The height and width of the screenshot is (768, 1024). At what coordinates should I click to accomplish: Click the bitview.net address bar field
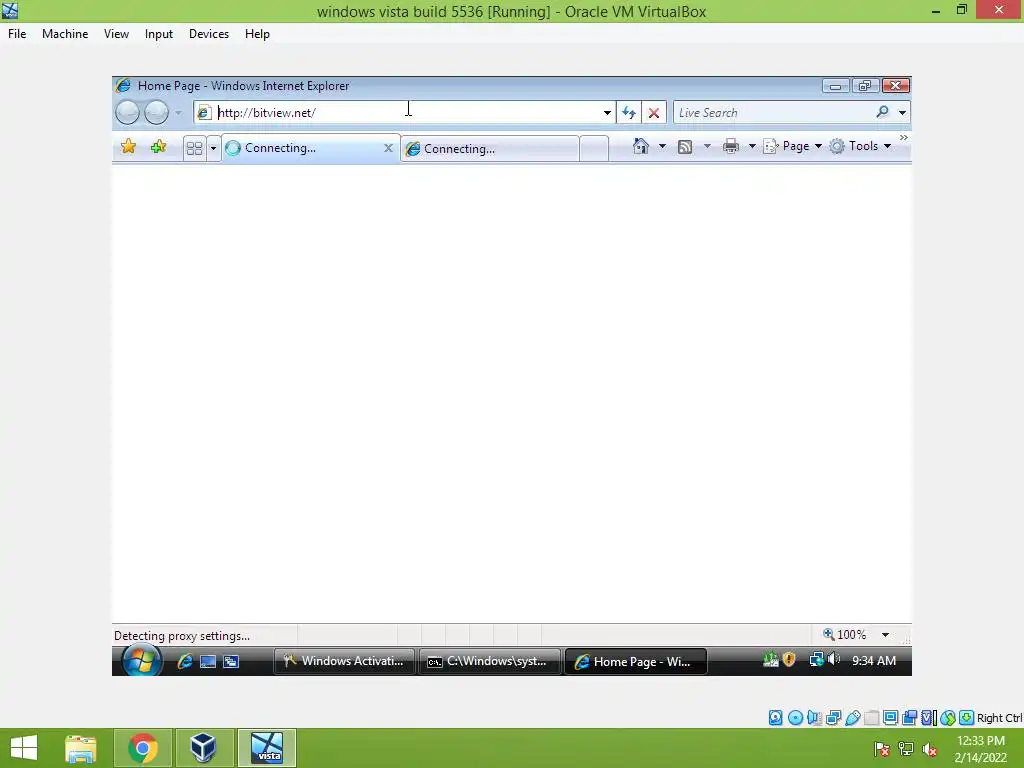coord(404,112)
